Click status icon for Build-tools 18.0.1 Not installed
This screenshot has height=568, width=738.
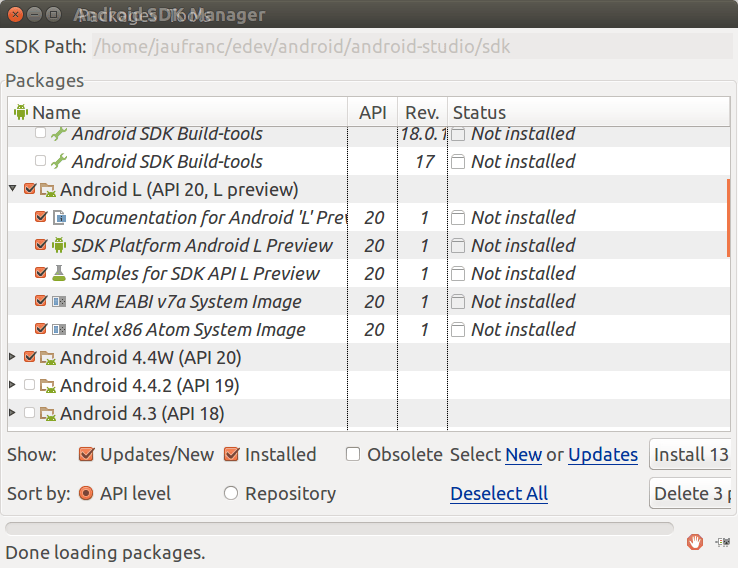[458, 134]
